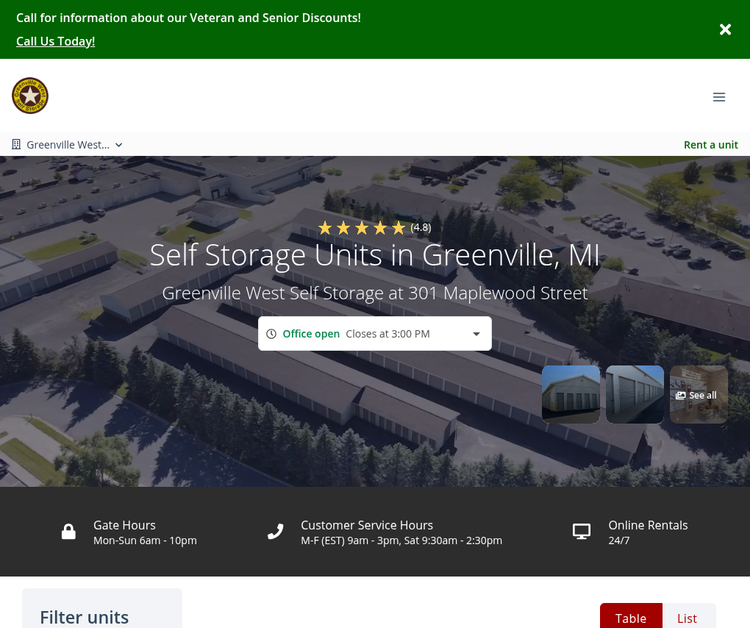
Task: Switch to the Table view tab
Action: [x=630, y=617]
